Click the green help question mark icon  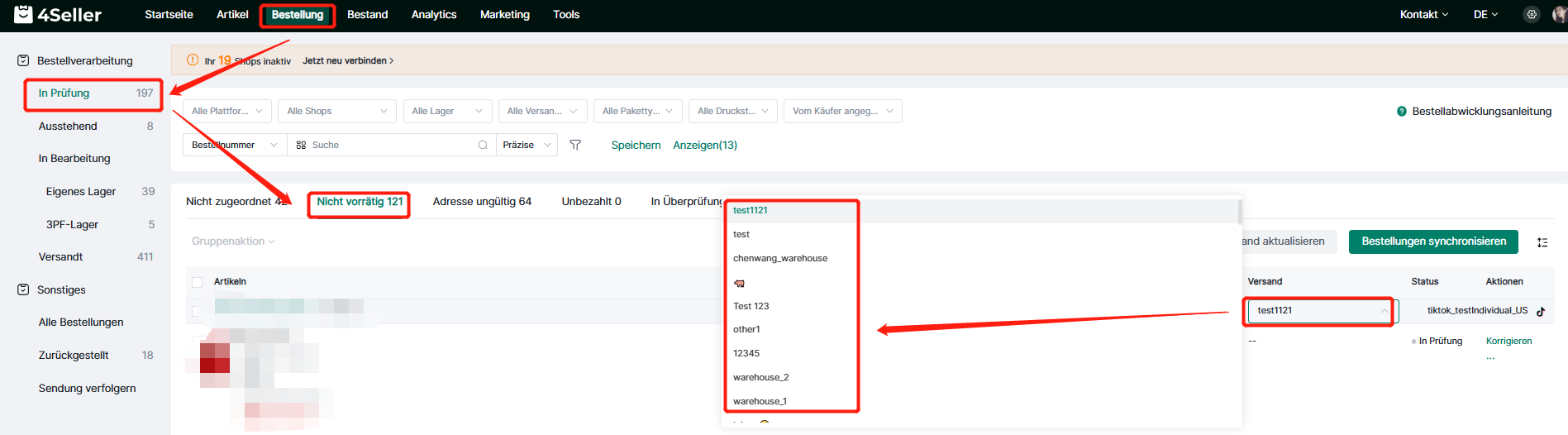pyautogui.click(x=1402, y=112)
